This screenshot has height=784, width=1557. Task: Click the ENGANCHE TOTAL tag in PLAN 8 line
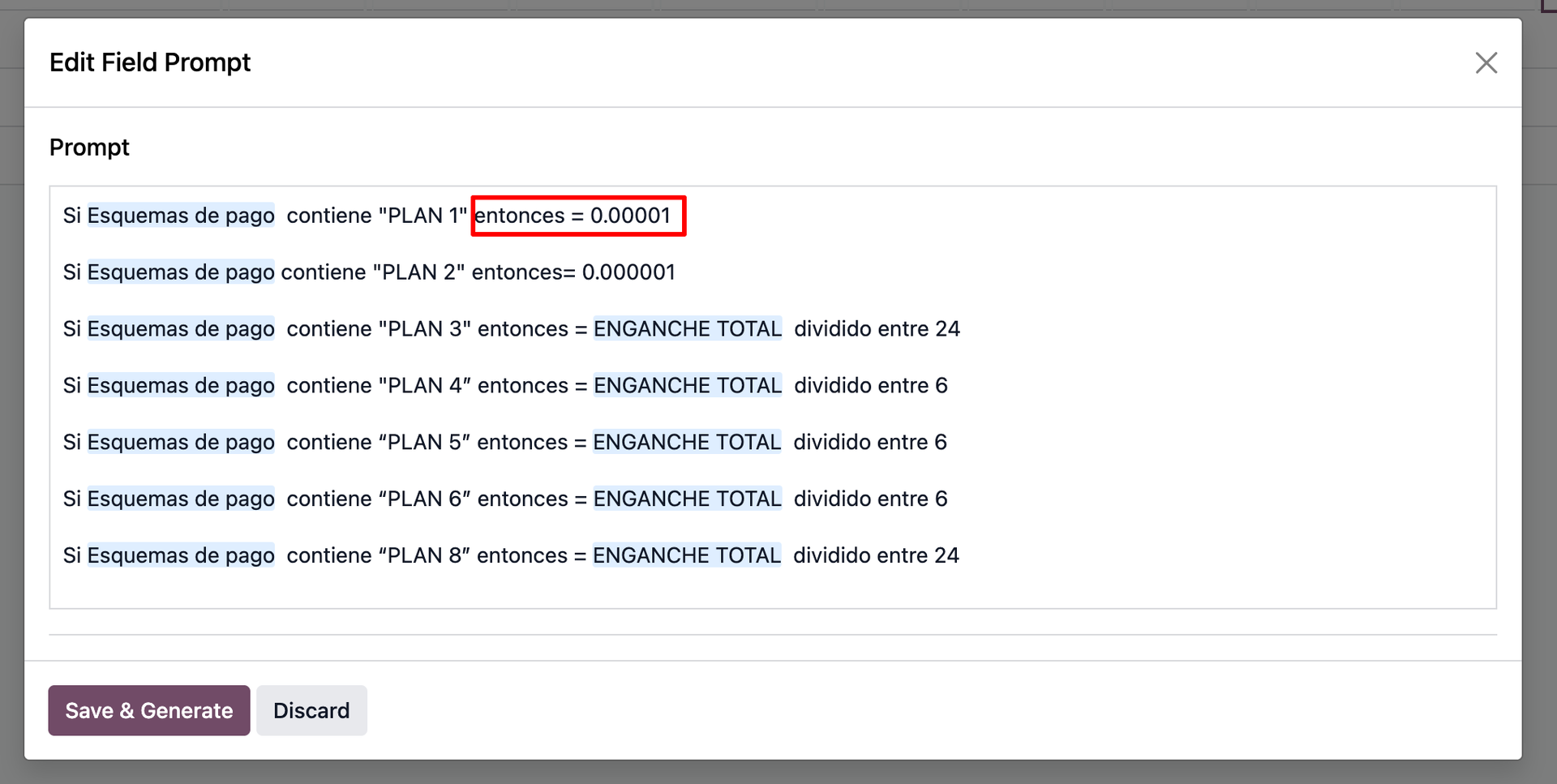(x=686, y=556)
